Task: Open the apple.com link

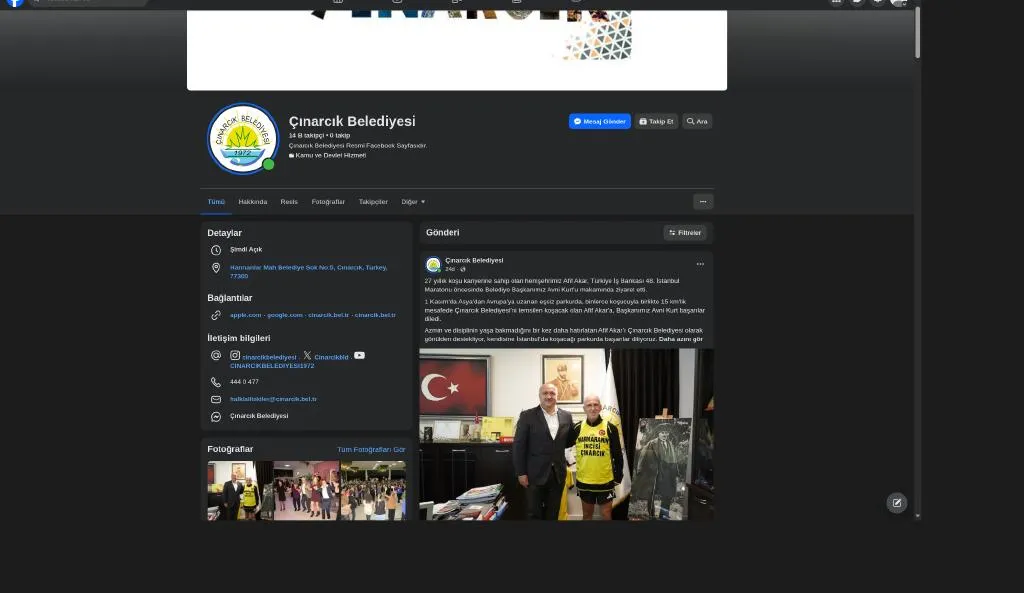Action: (246, 315)
